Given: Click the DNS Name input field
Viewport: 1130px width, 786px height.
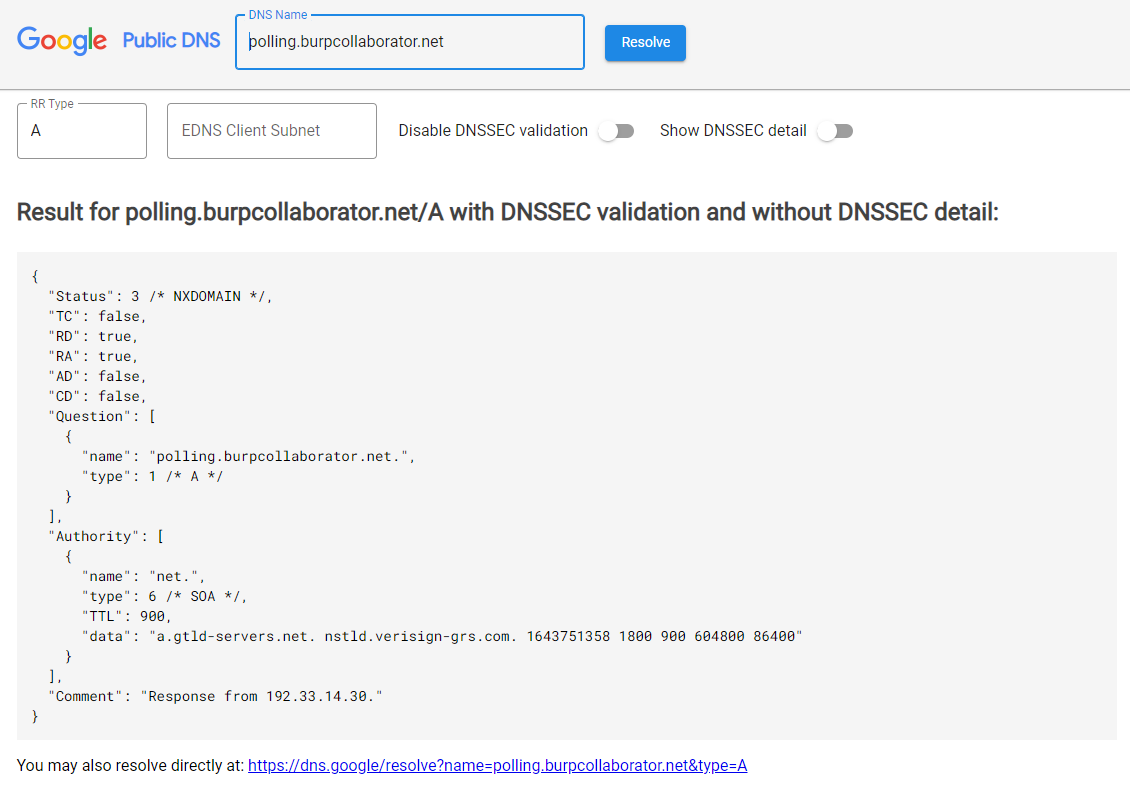Looking at the screenshot, I should tap(409, 42).
